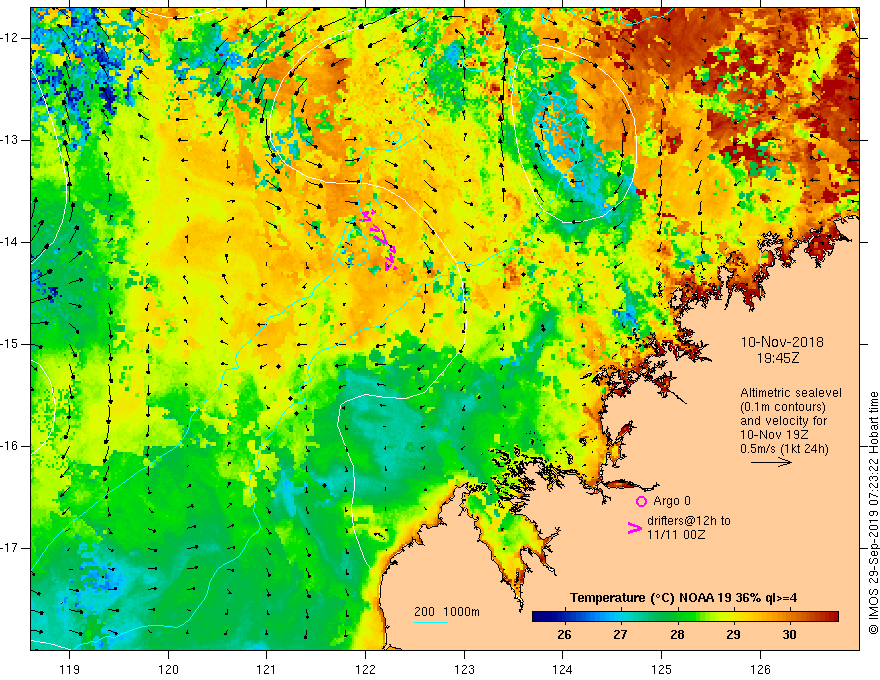Click longitude label 120 on bottom axis
The width and height of the screenshot is (880, 680).
[x=168, y=669]
